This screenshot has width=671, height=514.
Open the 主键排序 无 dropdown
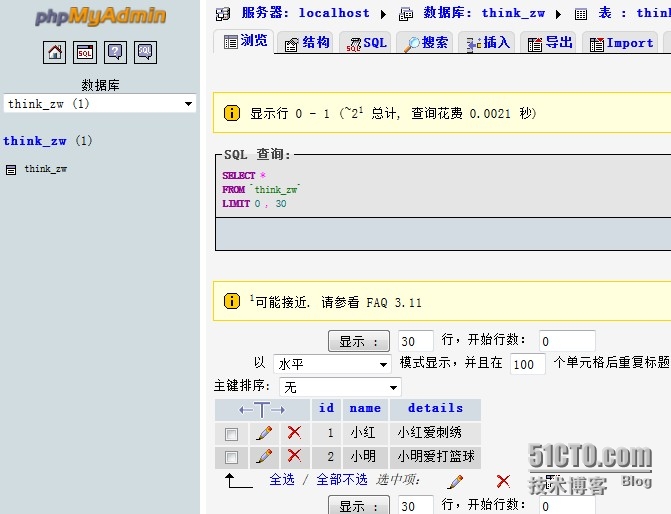pos(340,387)
